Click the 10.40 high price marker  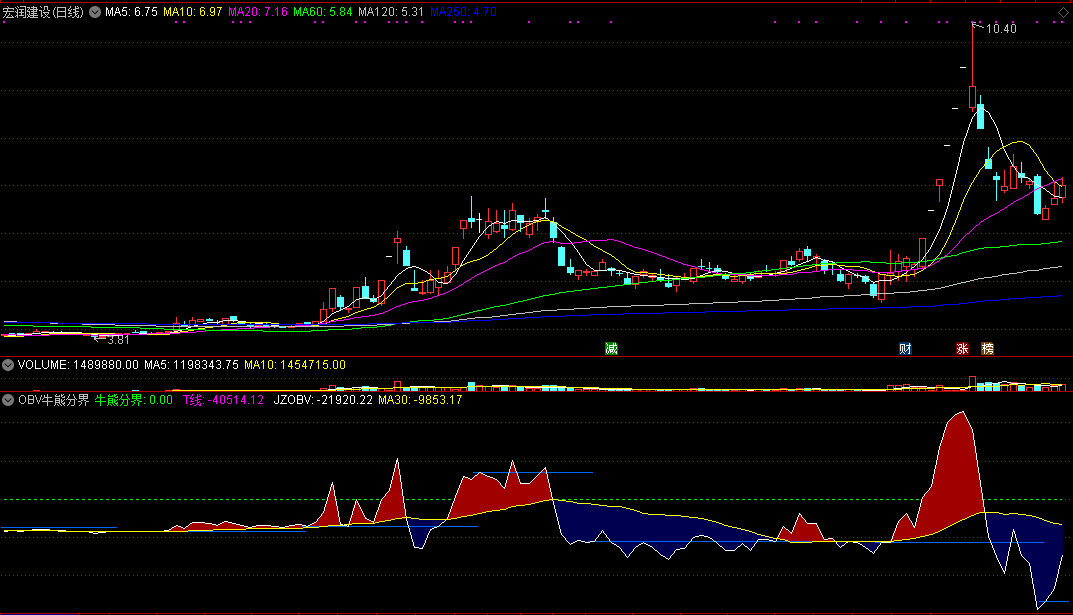point(1001,29)
